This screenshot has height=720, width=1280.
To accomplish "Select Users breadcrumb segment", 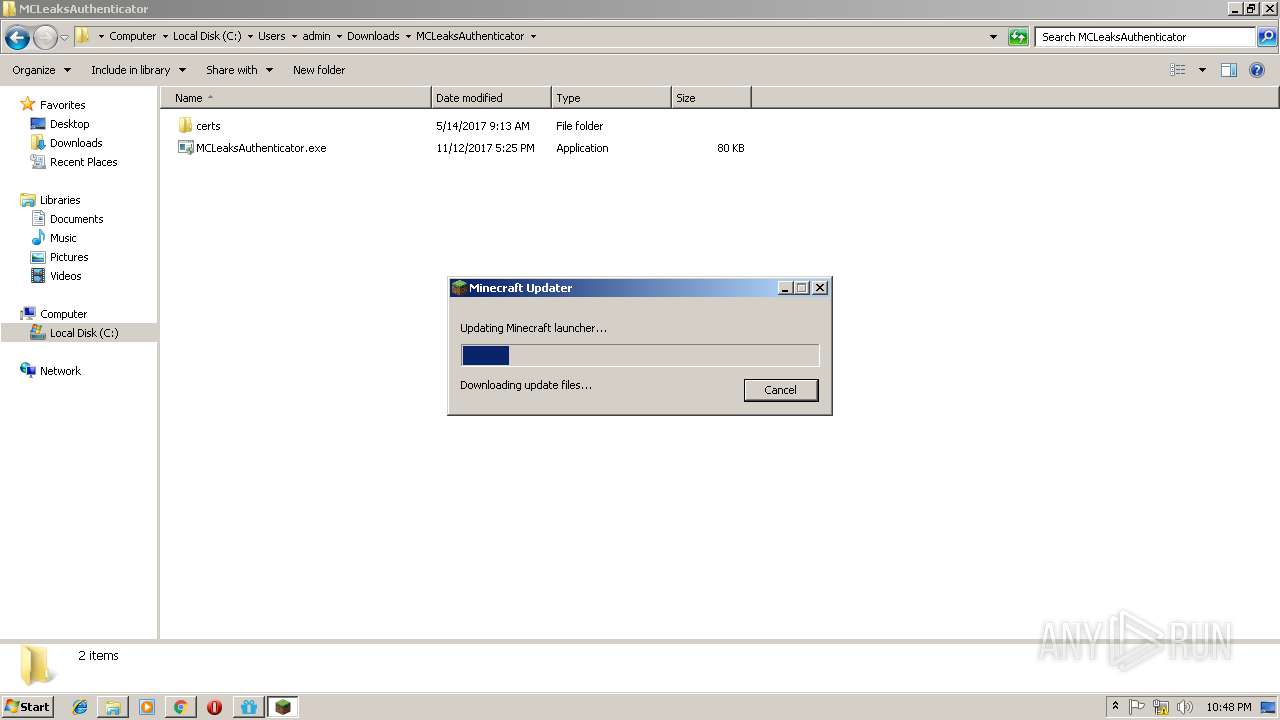I will [272, 36].
